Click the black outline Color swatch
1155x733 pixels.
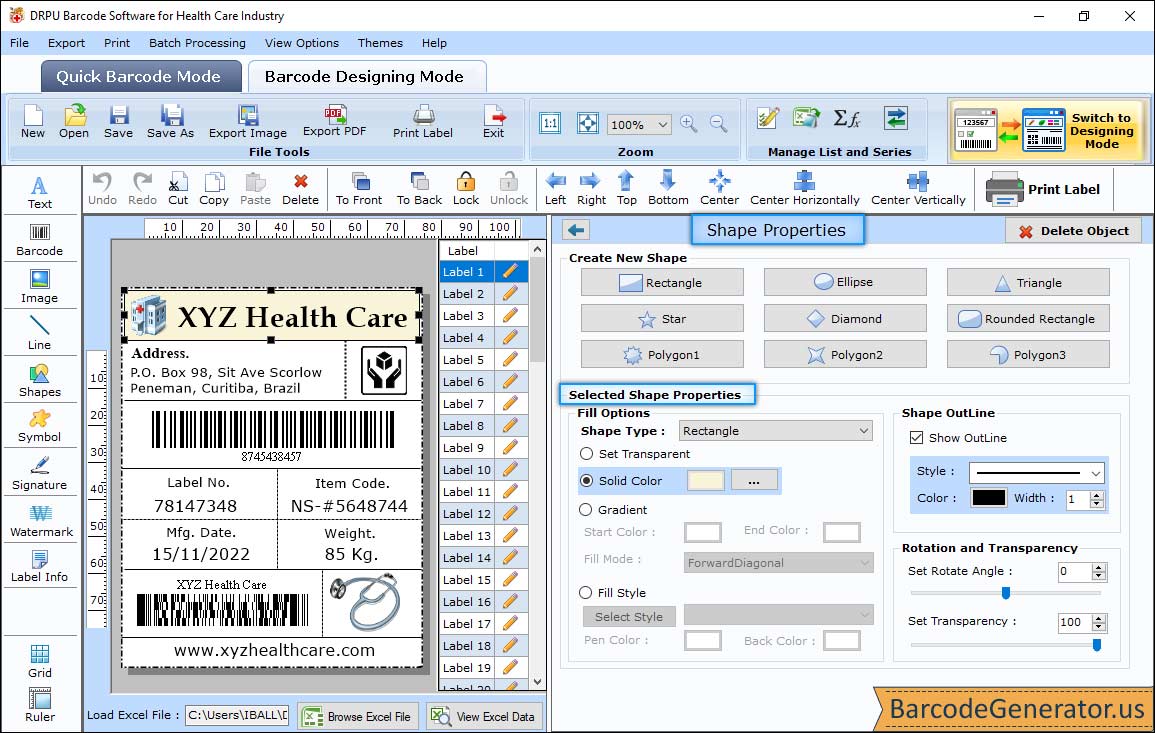(x=989, y=497)
